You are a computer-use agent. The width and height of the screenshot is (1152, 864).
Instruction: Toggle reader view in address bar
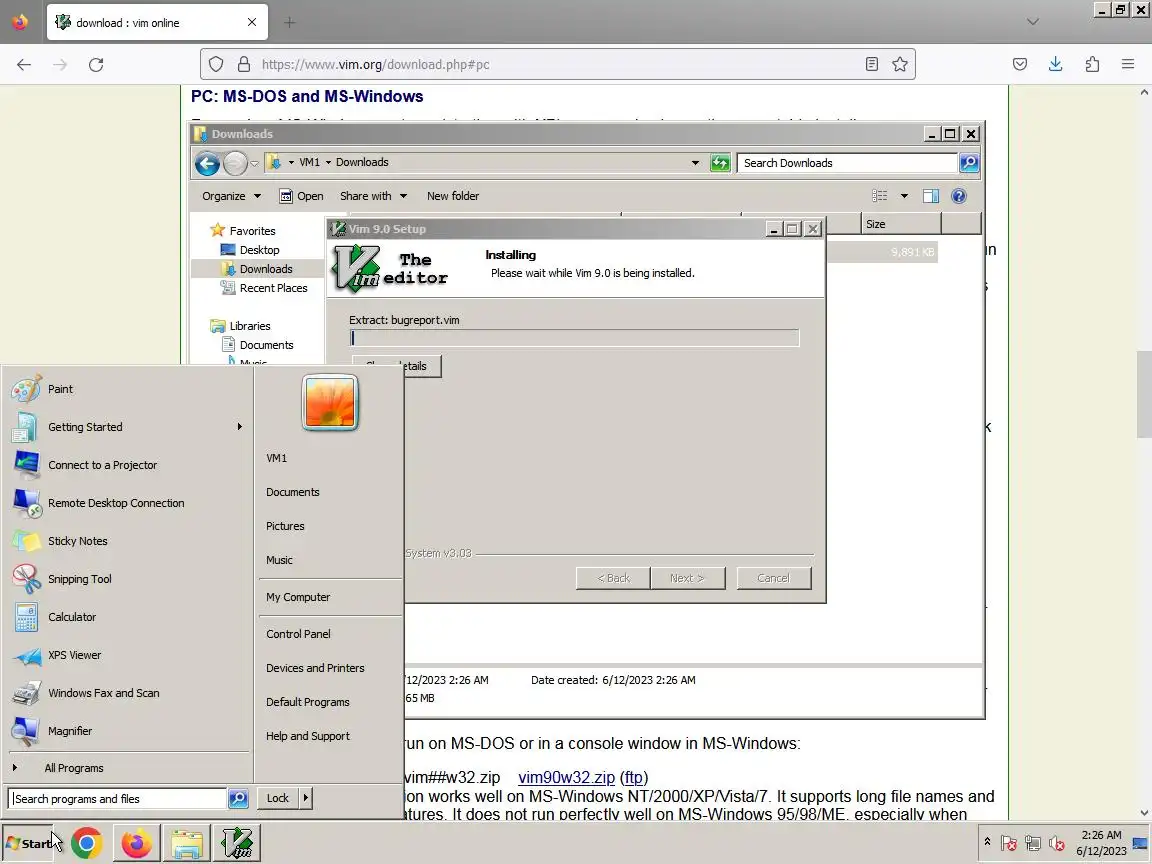(872, 65)
